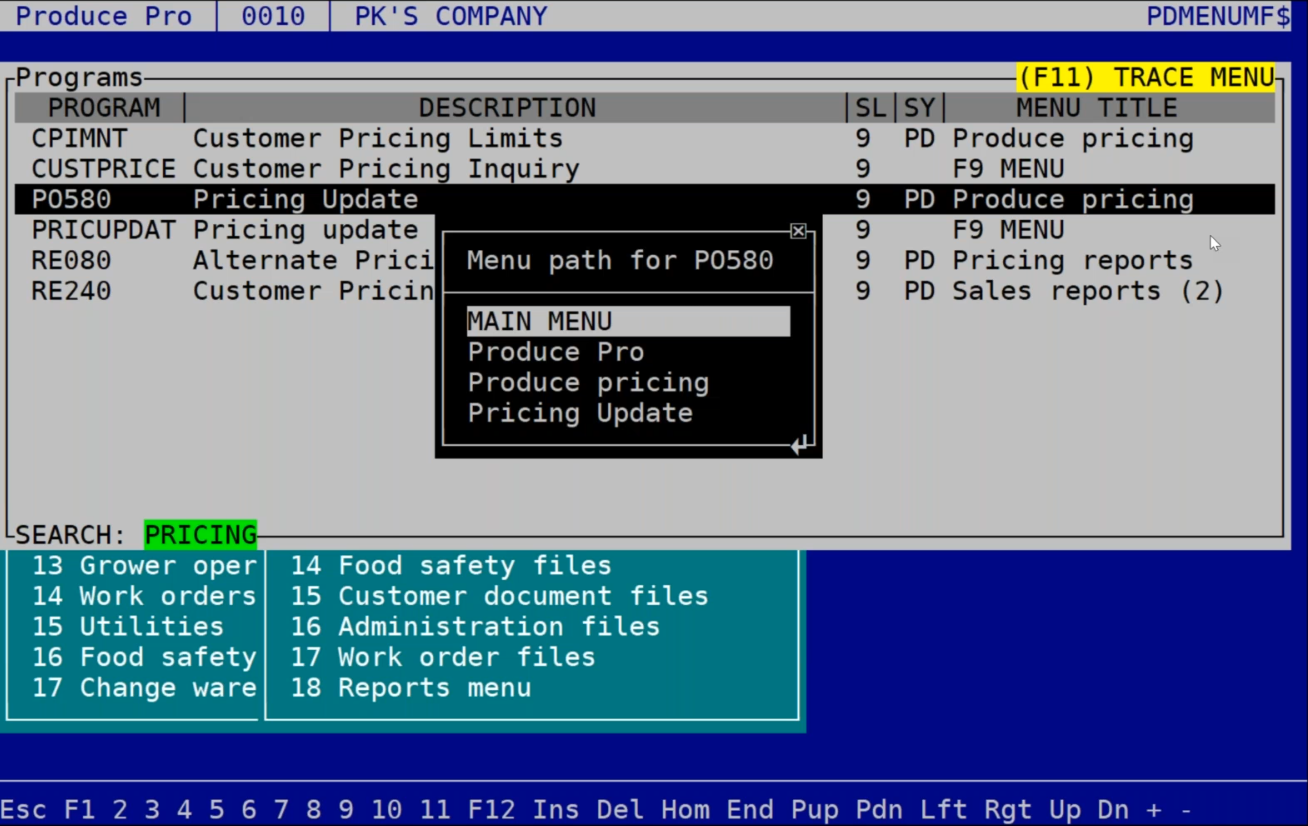Click the (F11) TRACE MENU button

coord(1146,77)
